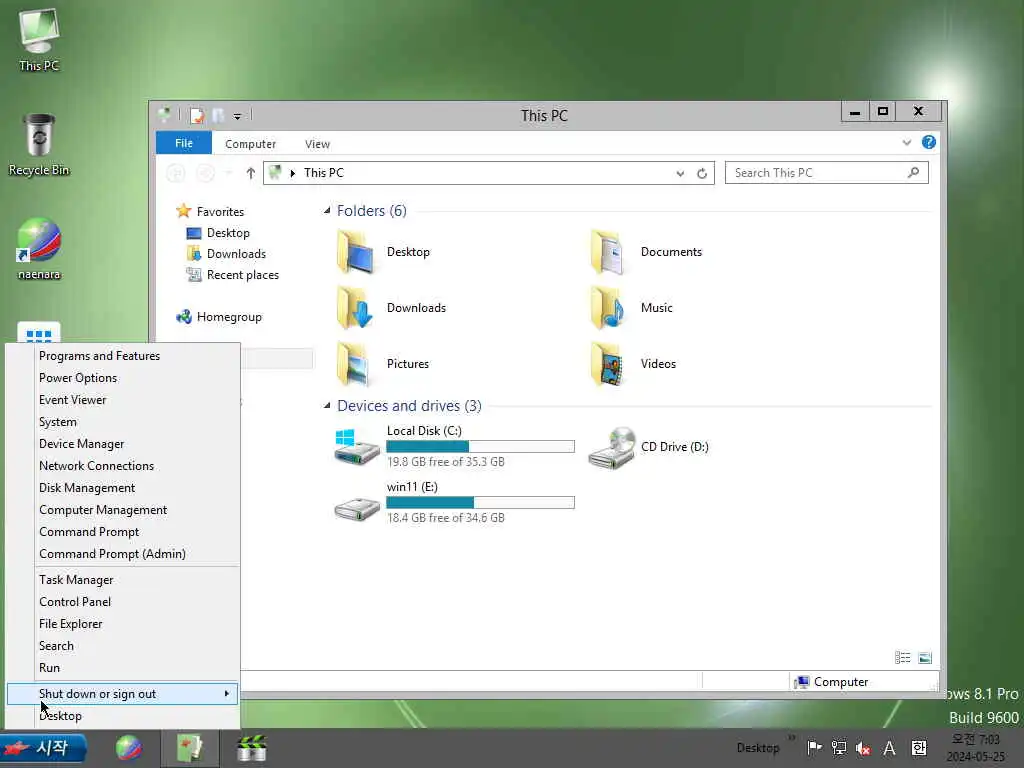Click the File Explorer taskbar button
This screenshot has height=768, width=1024.
click(189, 748)
